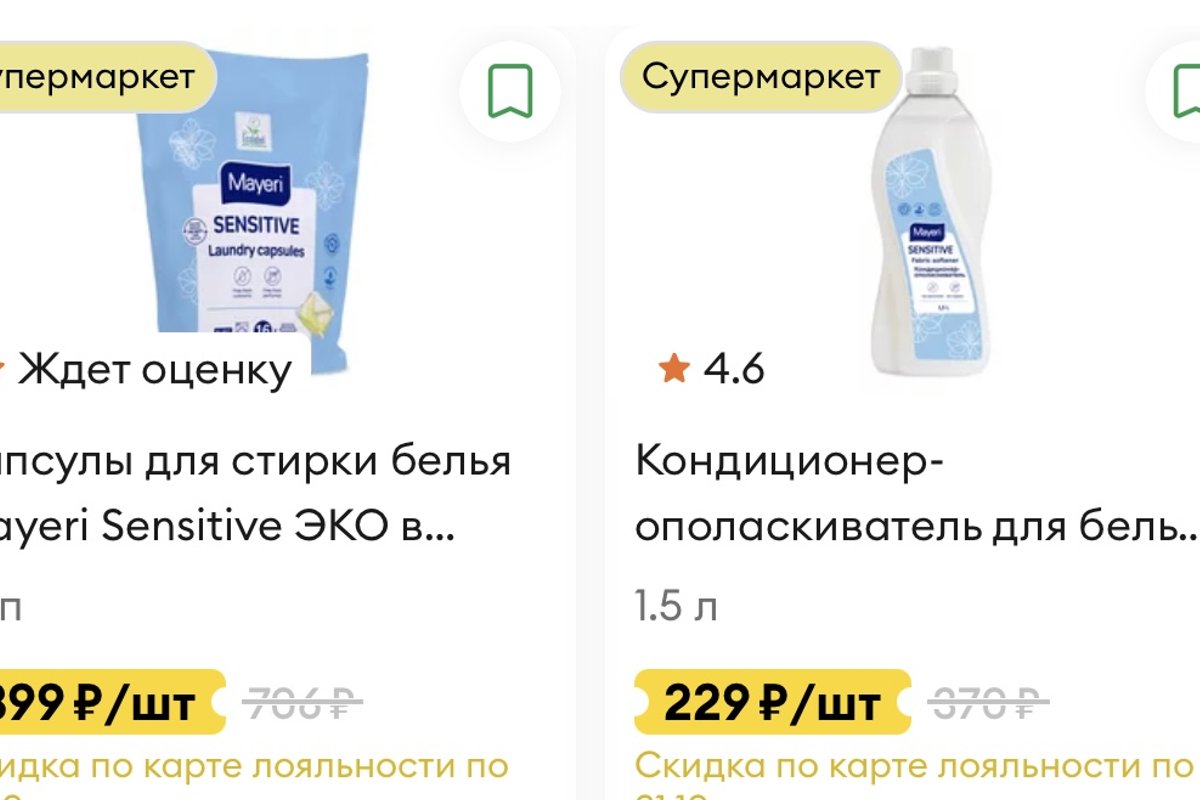The image size is (1200, 800).
Task: Bookmark the Mayeri laundry capsules product
Action: click(x=510, y=92)
